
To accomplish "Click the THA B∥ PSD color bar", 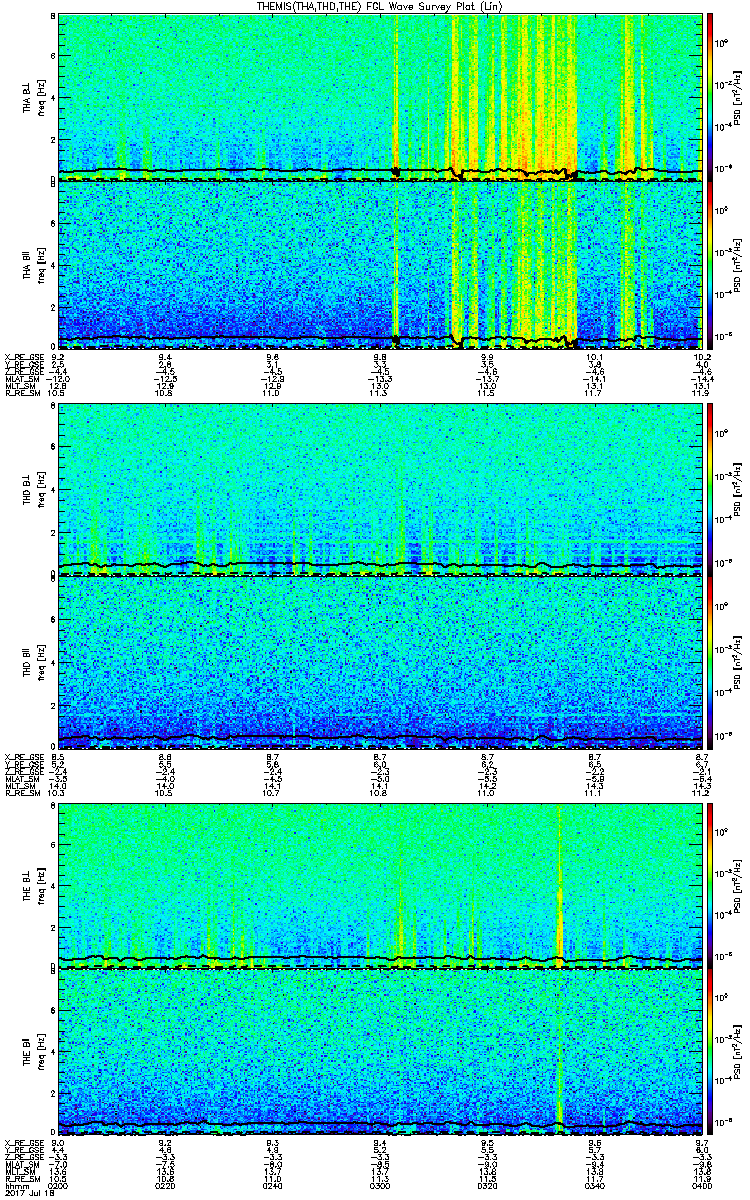I will (x=710, y=265).
